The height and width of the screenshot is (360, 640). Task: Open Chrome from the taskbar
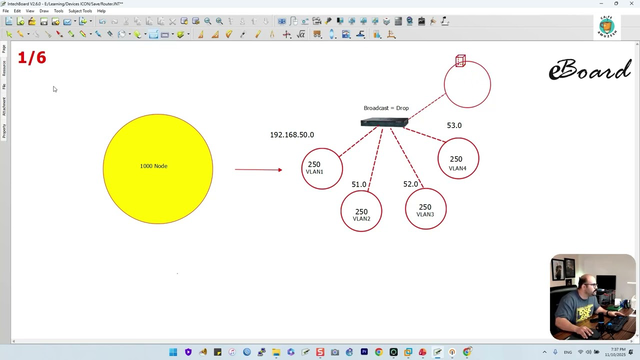pyautogui.click(x=379, y=352)
